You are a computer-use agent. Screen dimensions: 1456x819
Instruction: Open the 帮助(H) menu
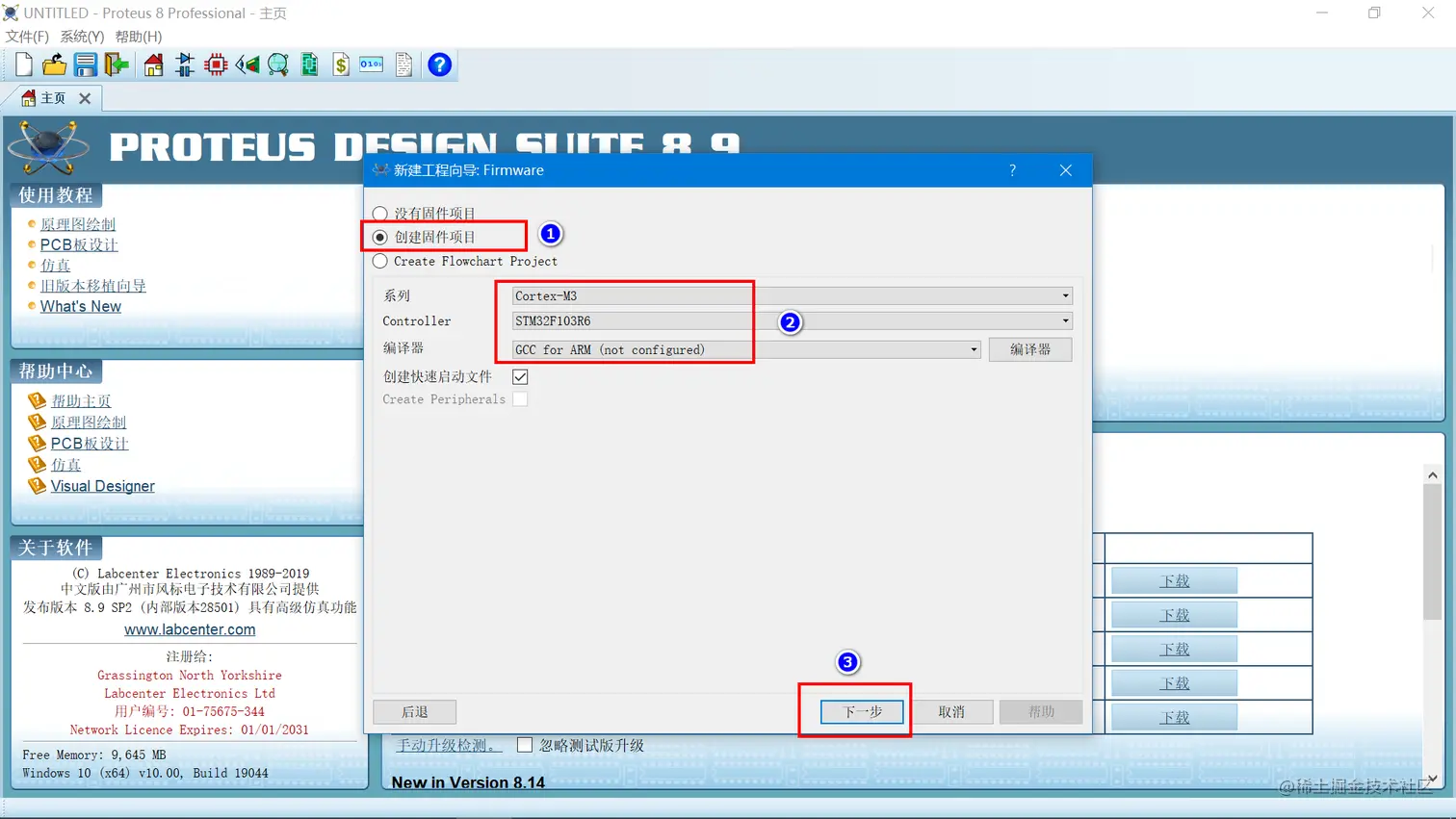pyautogui.click(x=139, y=37)
